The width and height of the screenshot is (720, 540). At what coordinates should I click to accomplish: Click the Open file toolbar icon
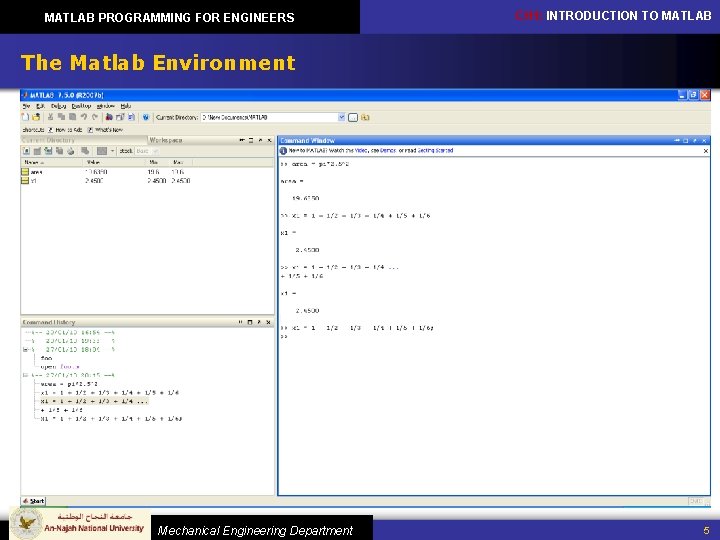36,118
